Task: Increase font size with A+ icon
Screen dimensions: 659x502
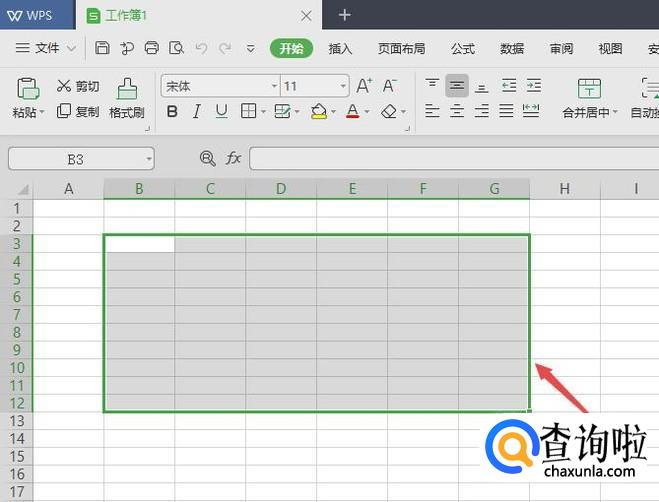Action: [364, 86]
